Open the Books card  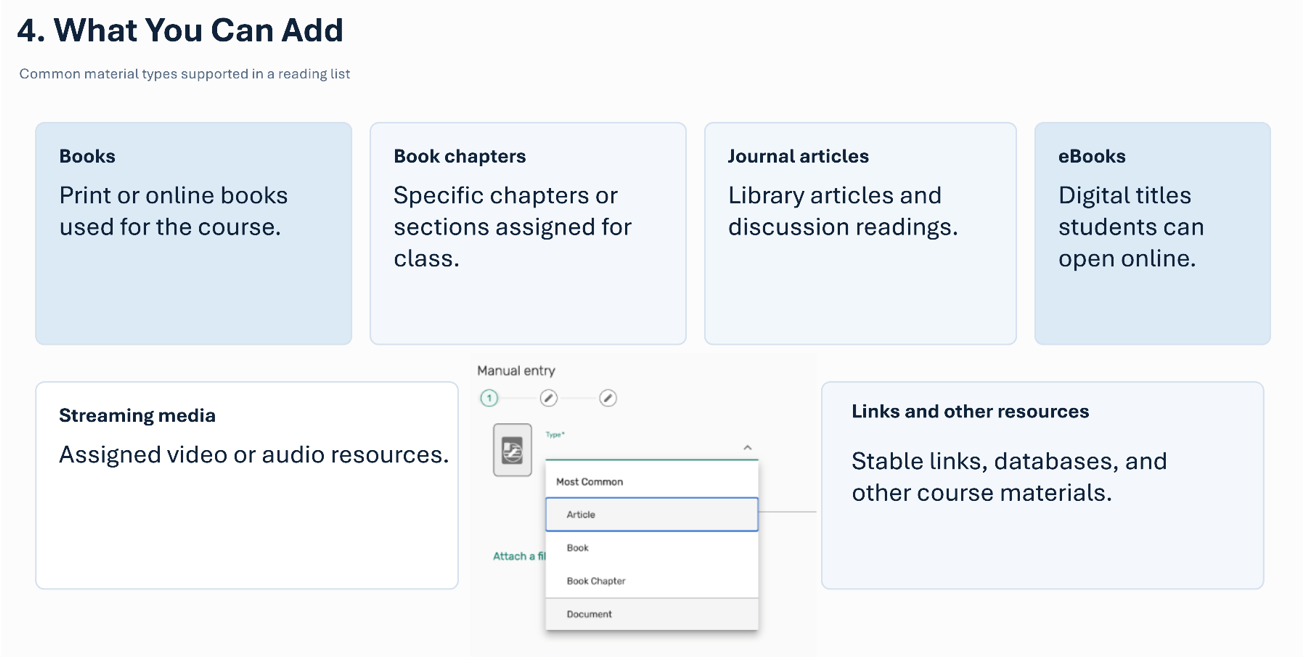click(x=194, y=233)
